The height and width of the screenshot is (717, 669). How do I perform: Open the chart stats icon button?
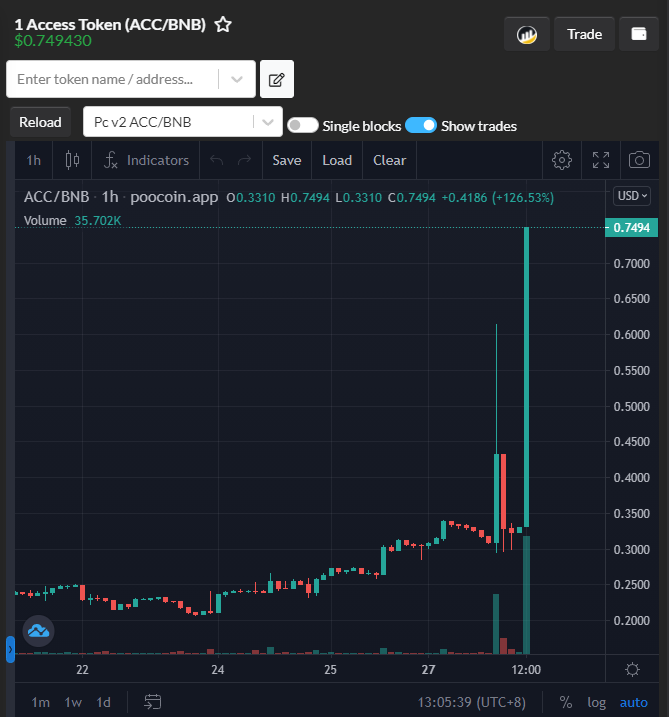point(526,34)
